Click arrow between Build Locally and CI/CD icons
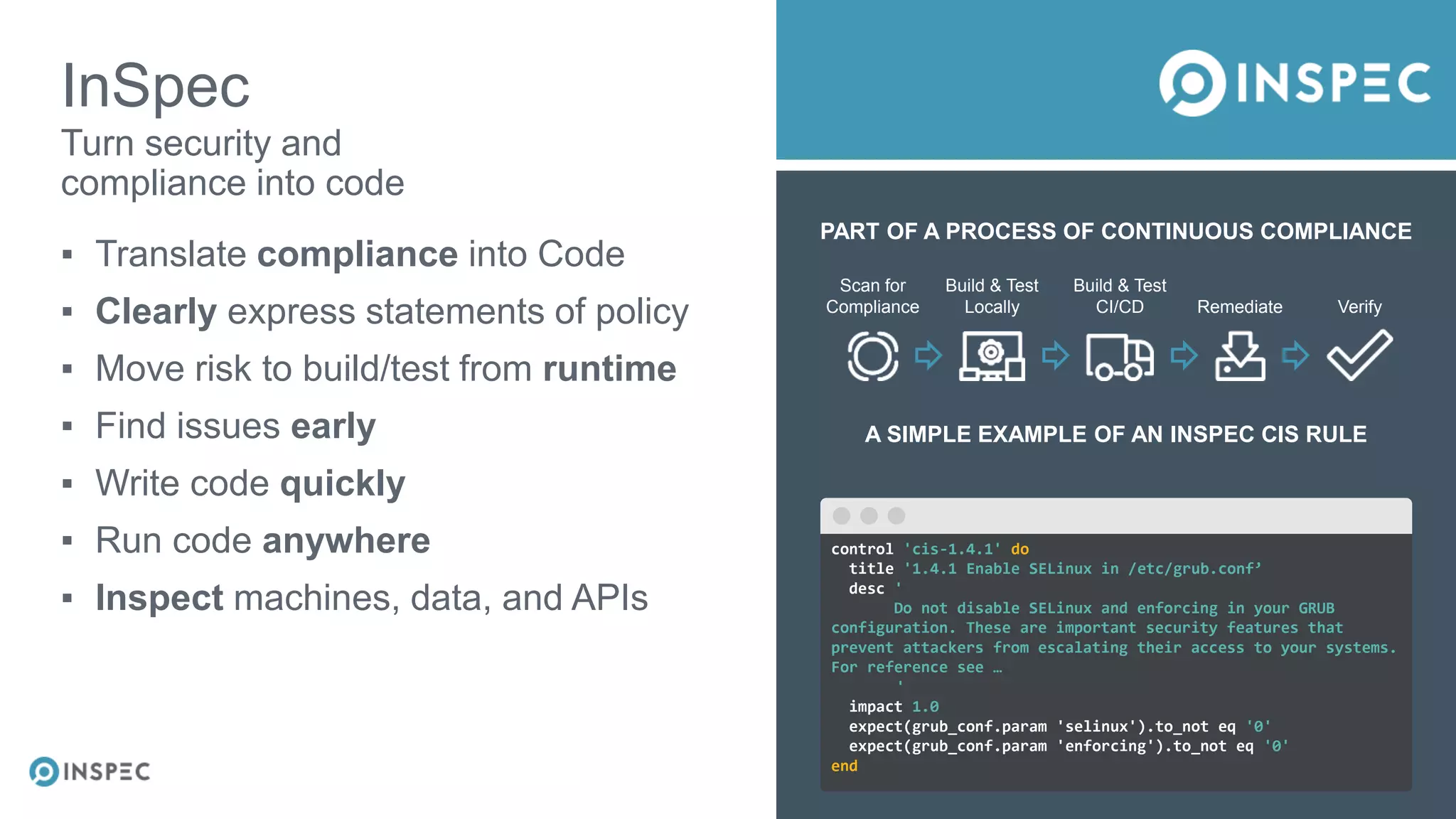Screen dimensions: 1456x819 pos(1056,355)
